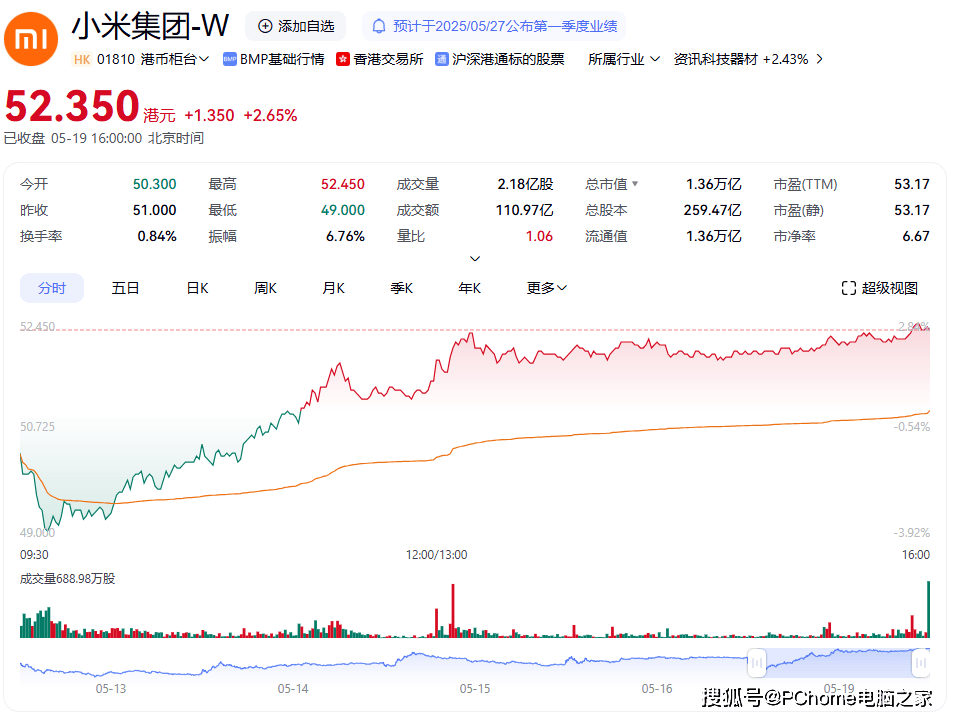Image resolution: width=953 pixels, height=719 pixels.
Task: Click the 最低 value 49.000
Action: click(x=343, y=210)
